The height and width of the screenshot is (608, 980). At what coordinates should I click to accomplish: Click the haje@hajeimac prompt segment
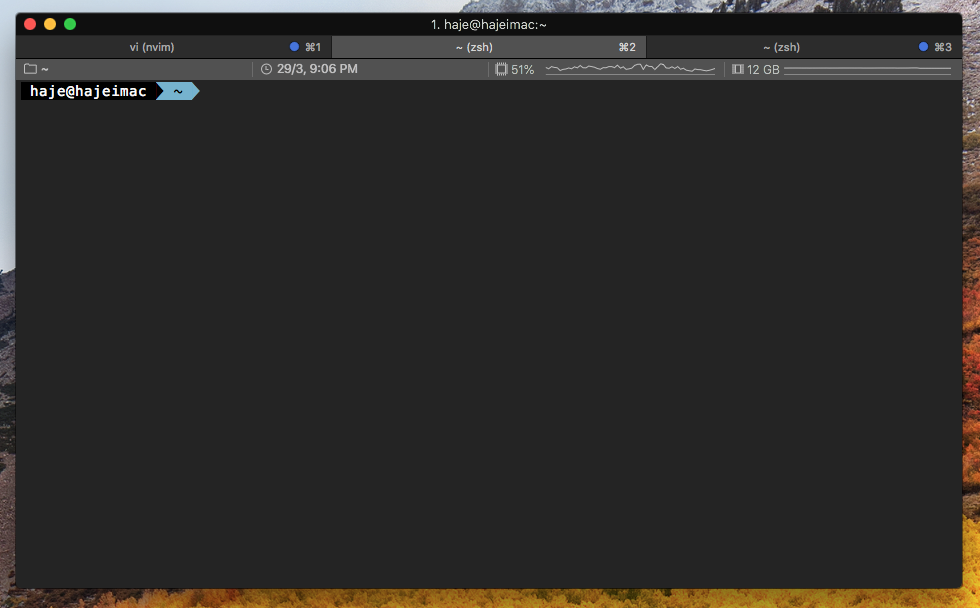click(x=88, y=92)
